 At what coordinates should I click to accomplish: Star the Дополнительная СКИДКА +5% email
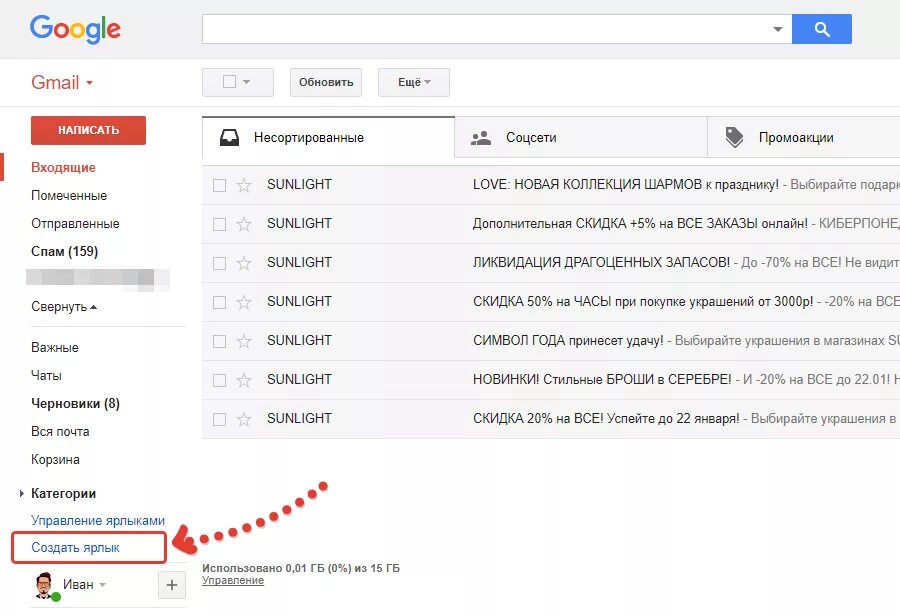(244, 224)
